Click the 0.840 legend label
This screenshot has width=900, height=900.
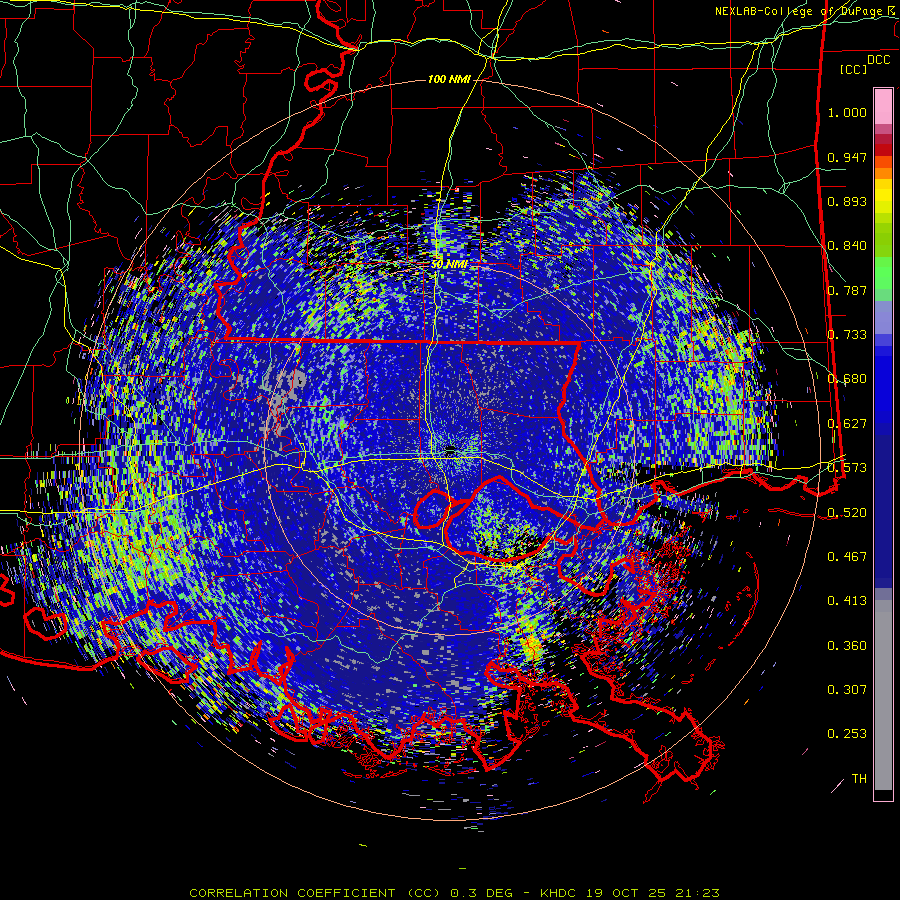click(847, 246)
